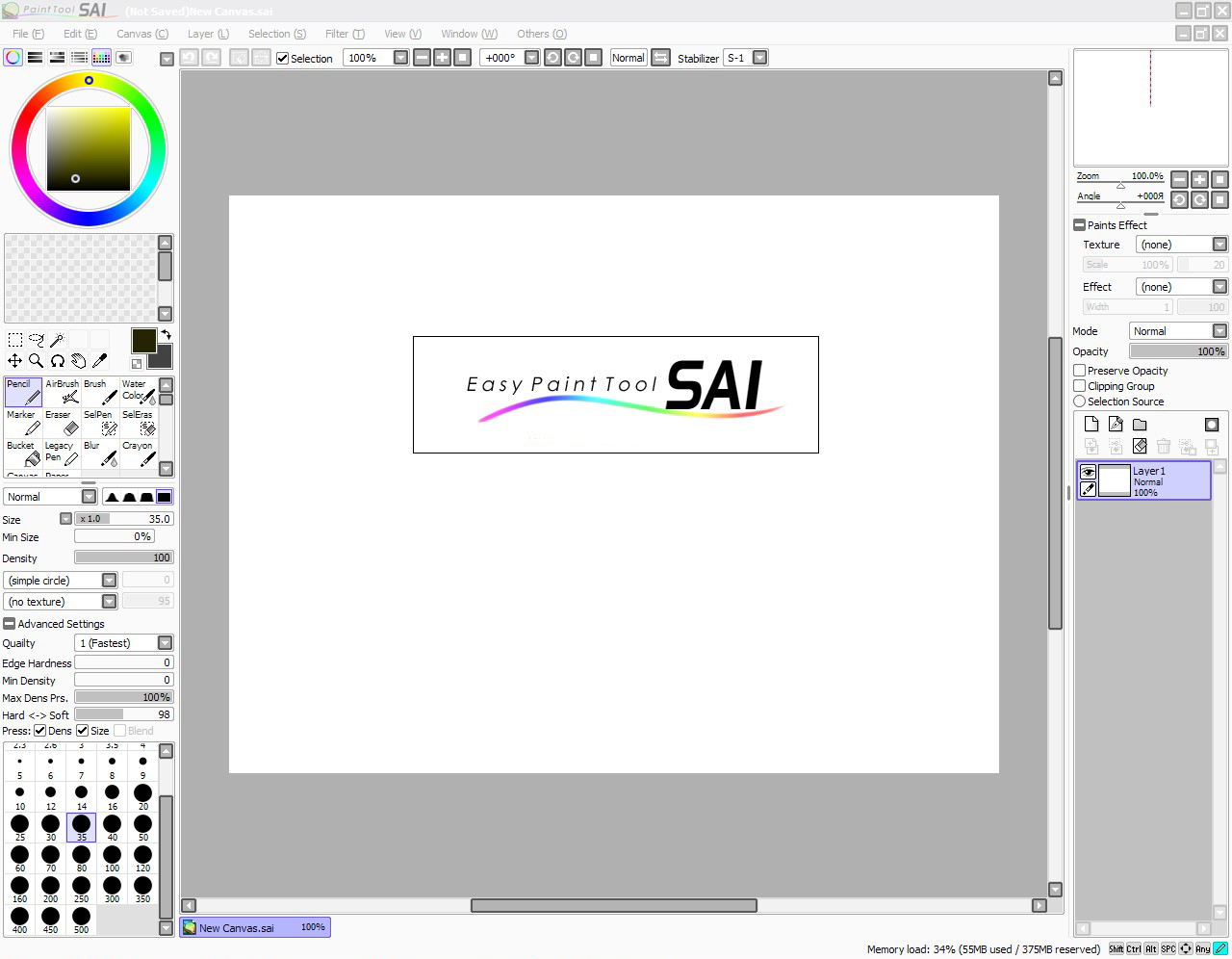
Task: Select the rectangular Selection tool
Action: coord(15,340)
